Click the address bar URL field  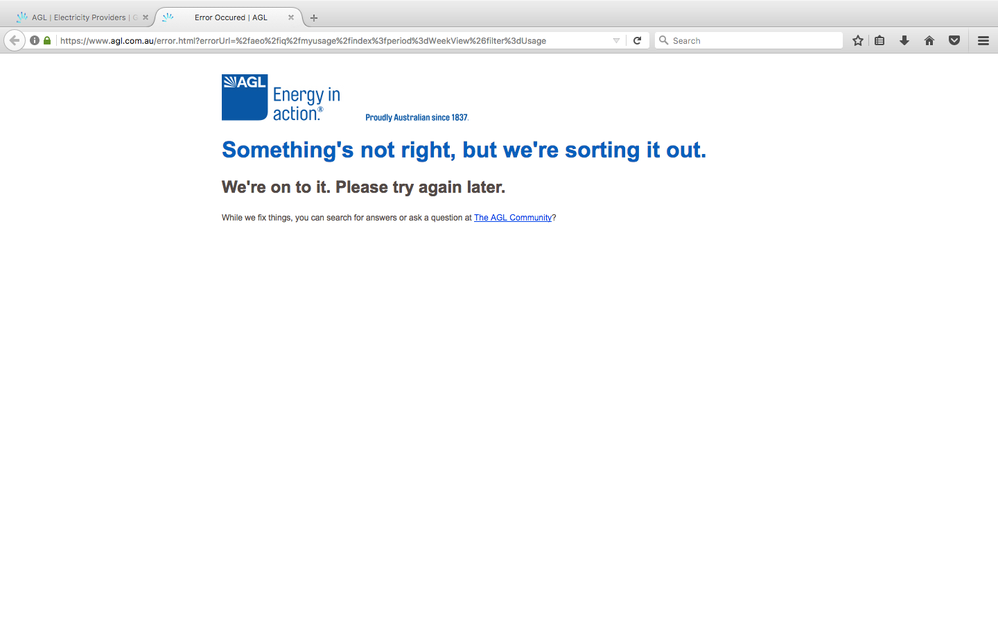(x=333, y=40)
